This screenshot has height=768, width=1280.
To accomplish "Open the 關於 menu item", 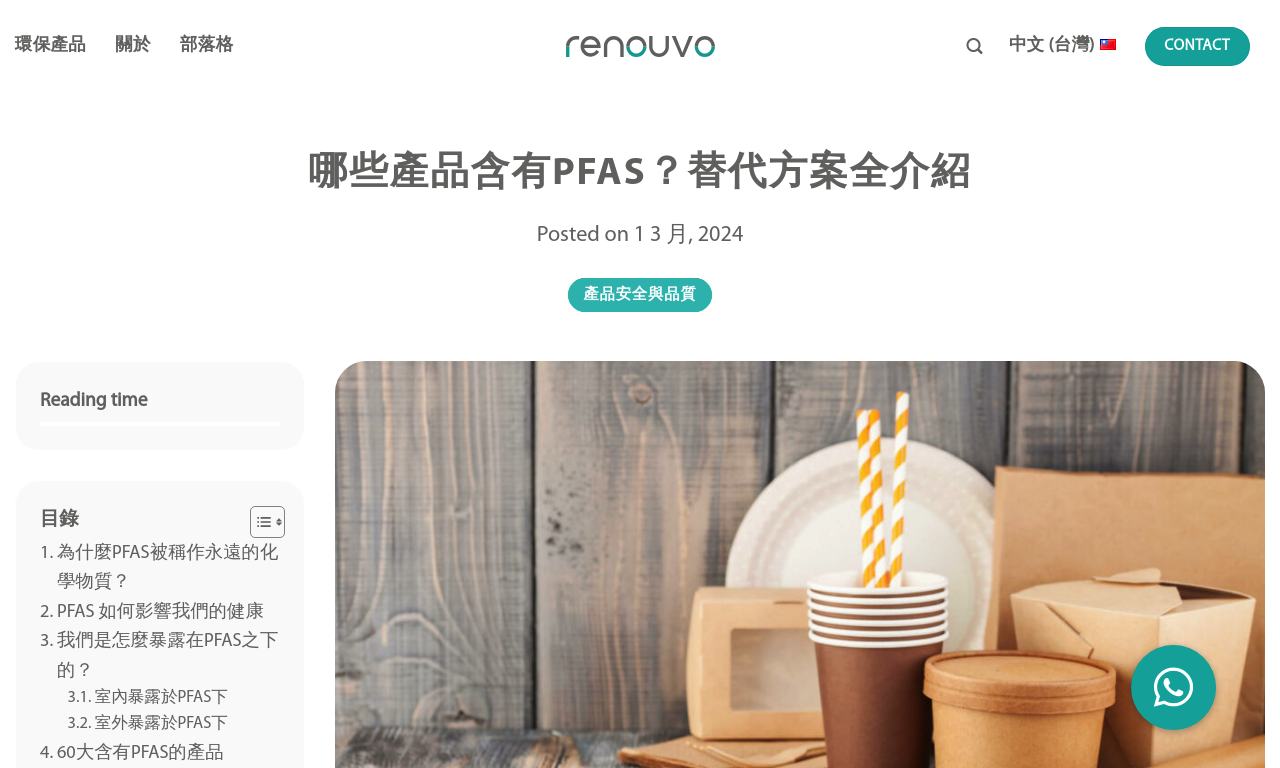I will 133,45.
